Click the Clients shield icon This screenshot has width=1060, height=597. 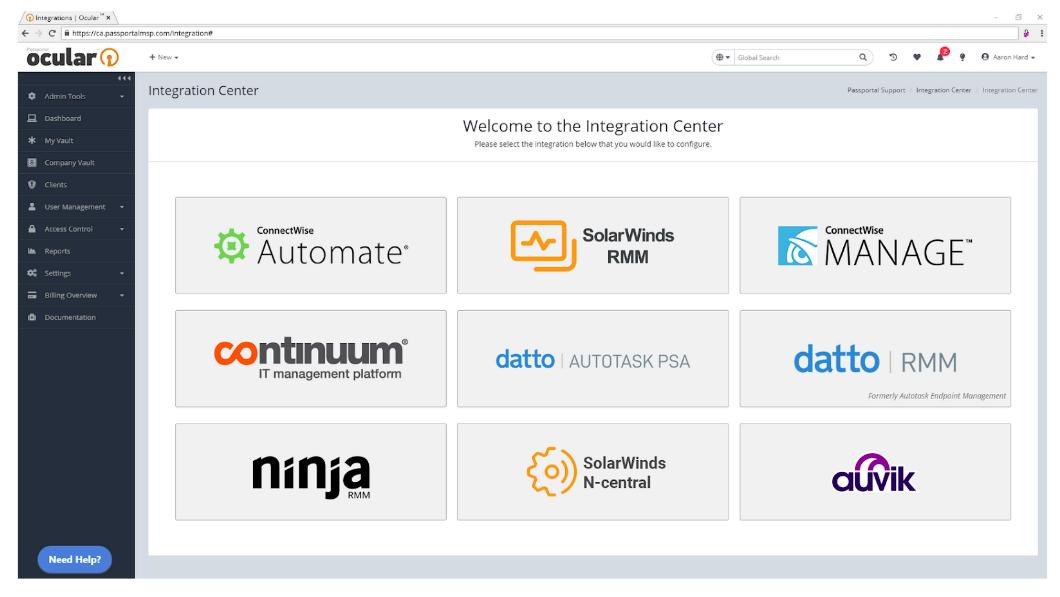pos(32,185)
